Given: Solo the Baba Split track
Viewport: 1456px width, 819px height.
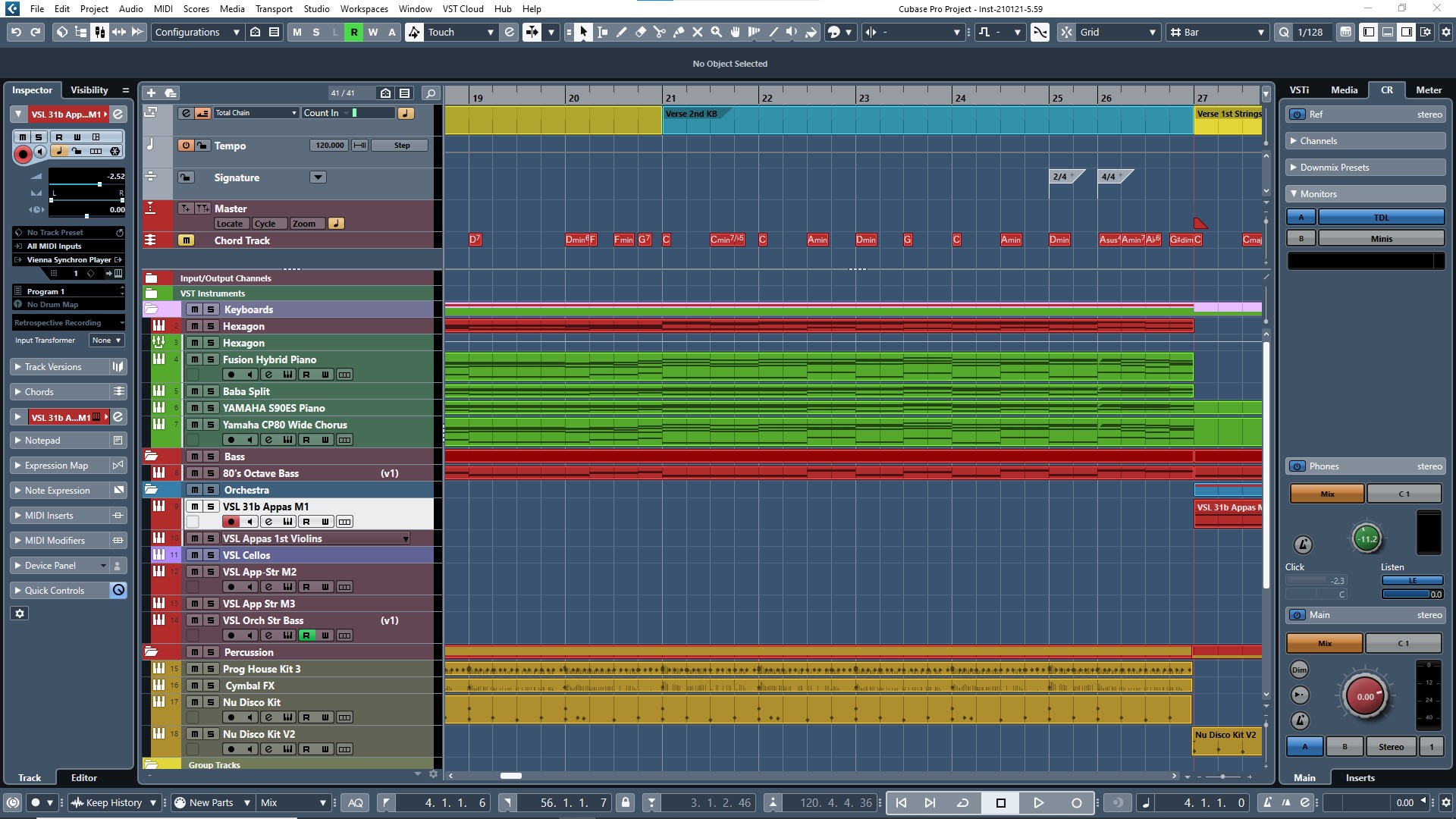Looking at the screenshot, I should [x=211, y=391].
